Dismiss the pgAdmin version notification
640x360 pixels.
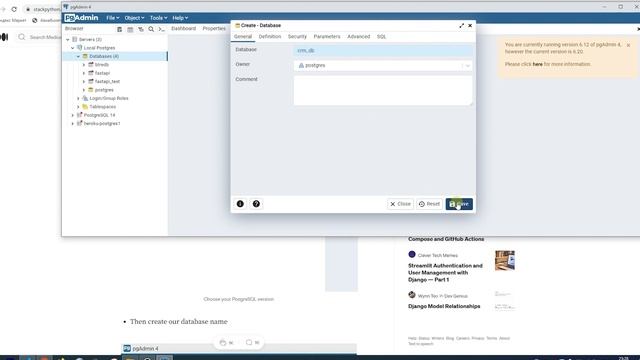click(x=628, y=45)
